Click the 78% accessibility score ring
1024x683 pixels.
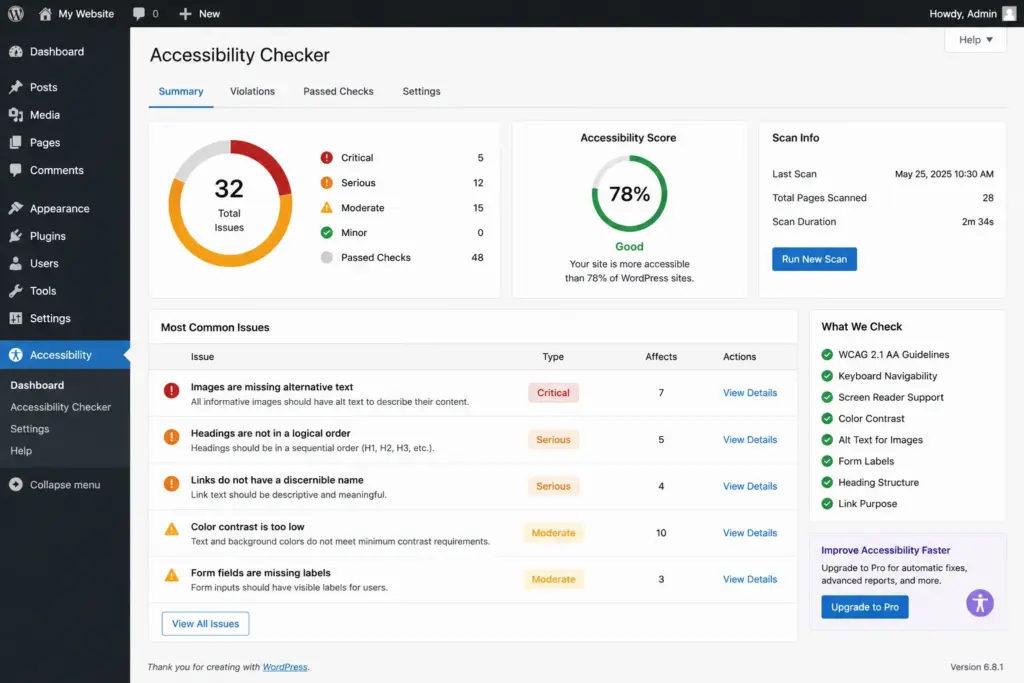point(630,193)
